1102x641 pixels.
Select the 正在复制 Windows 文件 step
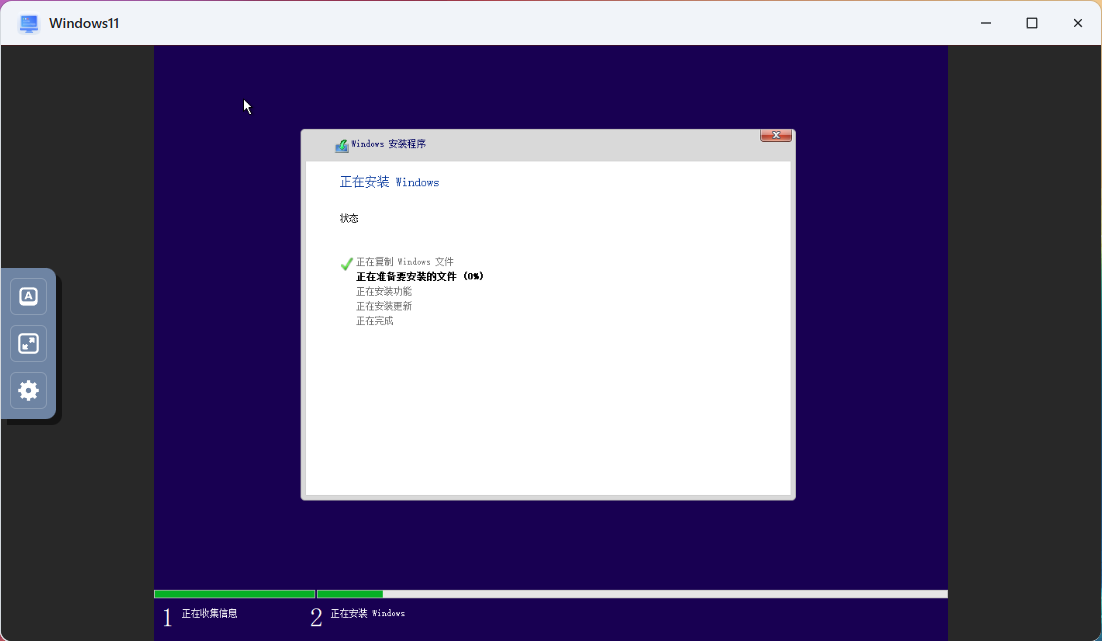pyautogui.click(x=405, y=261)
